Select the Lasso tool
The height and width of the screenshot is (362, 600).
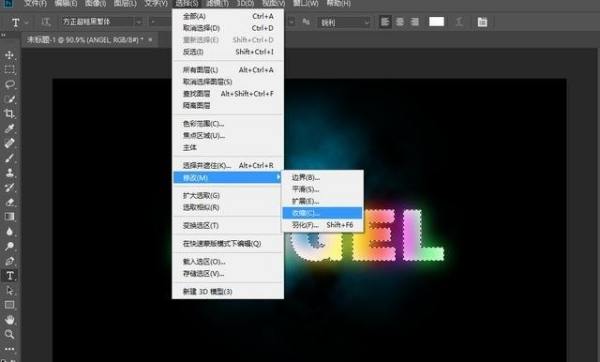[10, 84]
